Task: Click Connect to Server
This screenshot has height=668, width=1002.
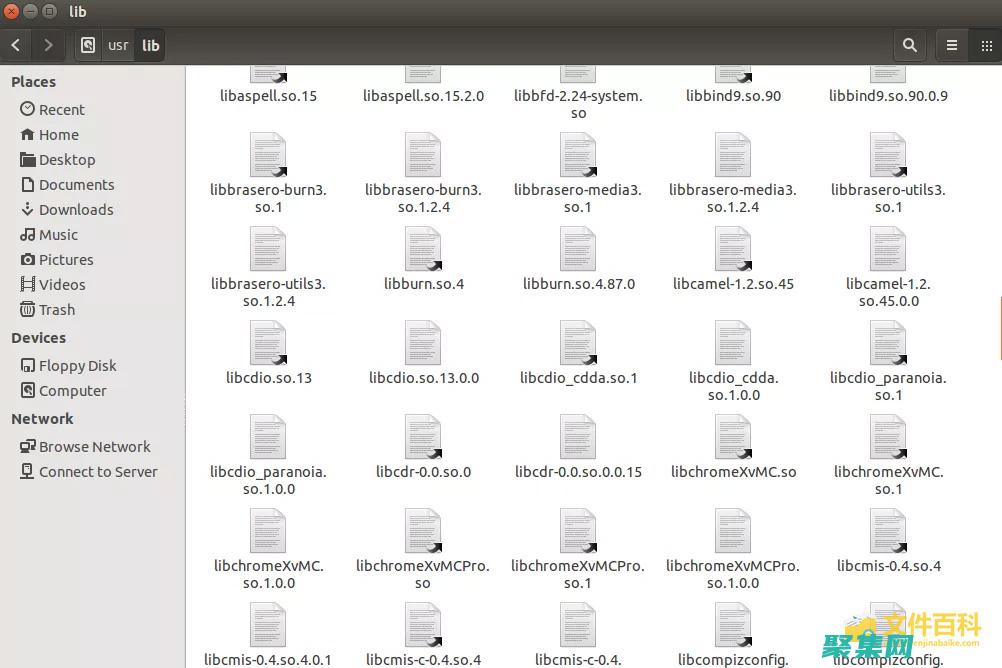Action: coord(98,472)
